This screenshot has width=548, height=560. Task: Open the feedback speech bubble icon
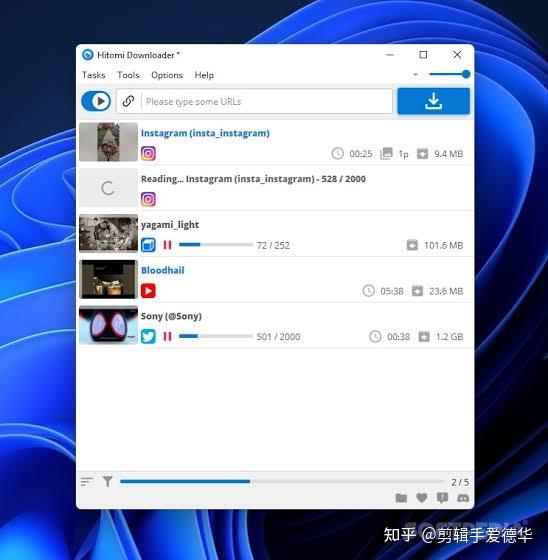point(442,498)
